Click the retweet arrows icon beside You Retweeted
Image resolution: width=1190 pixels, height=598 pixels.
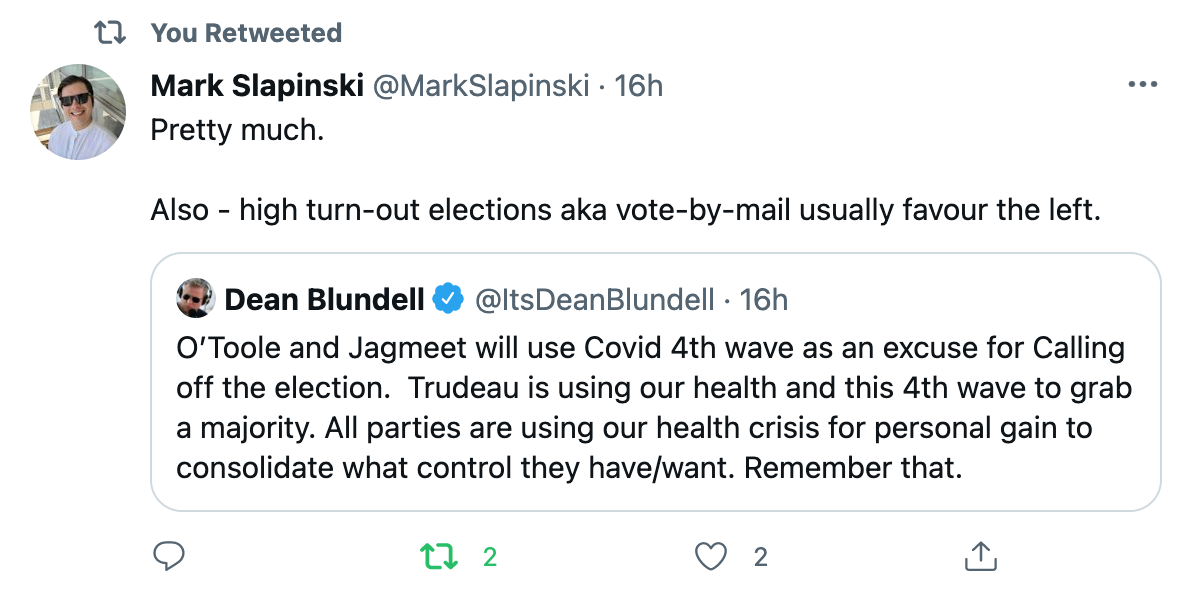[110, 33]
